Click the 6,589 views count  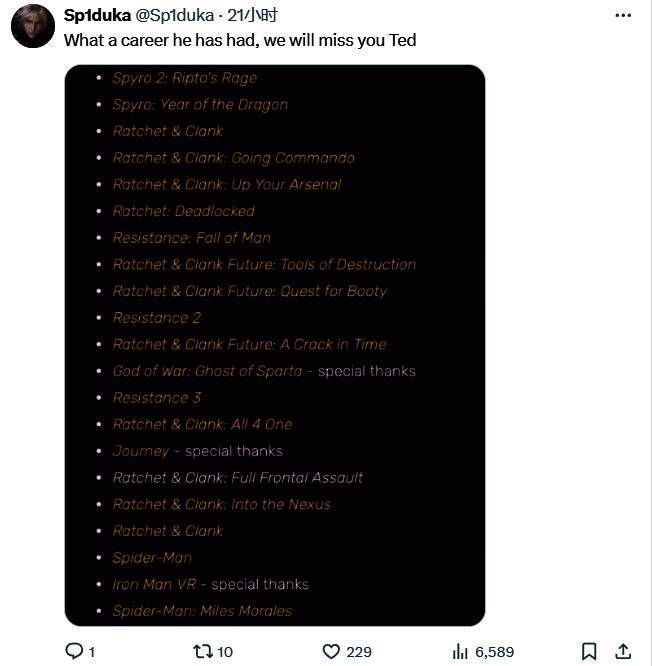point(494,652)
